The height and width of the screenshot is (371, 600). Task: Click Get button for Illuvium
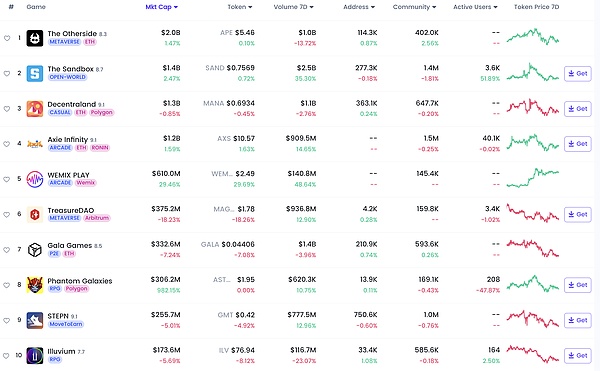point(578,356)
